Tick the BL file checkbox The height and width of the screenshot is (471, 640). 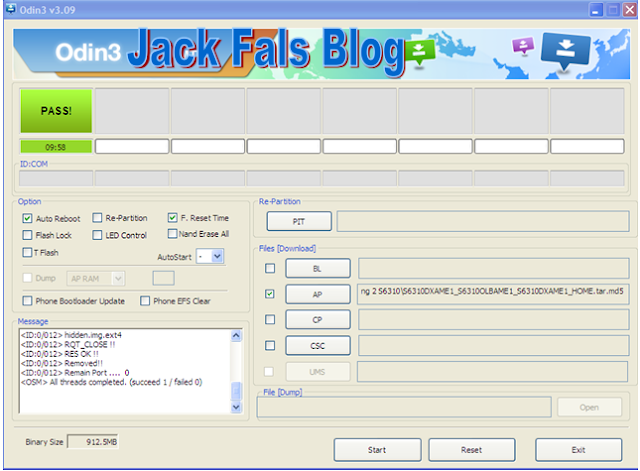pos(270,268)
